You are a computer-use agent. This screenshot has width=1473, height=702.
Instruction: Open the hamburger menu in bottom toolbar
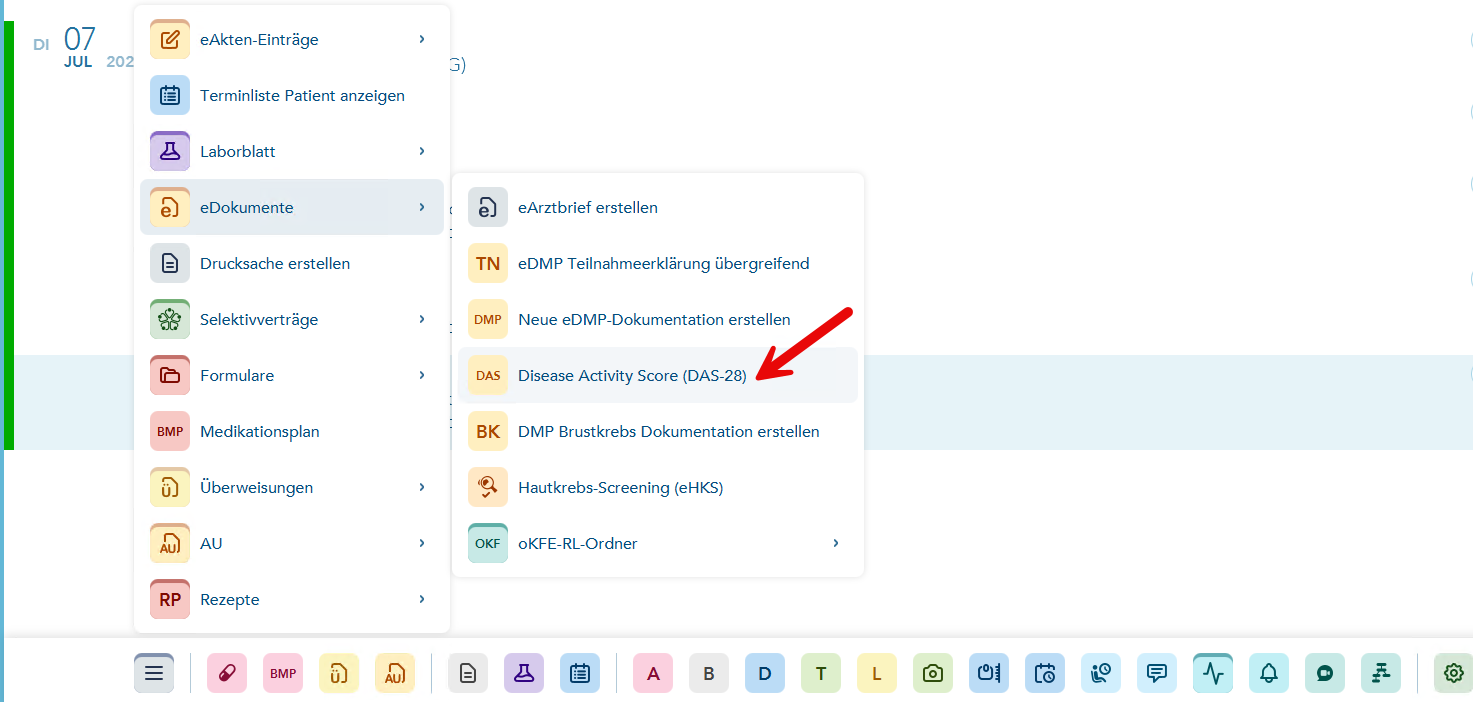[154, 673]
